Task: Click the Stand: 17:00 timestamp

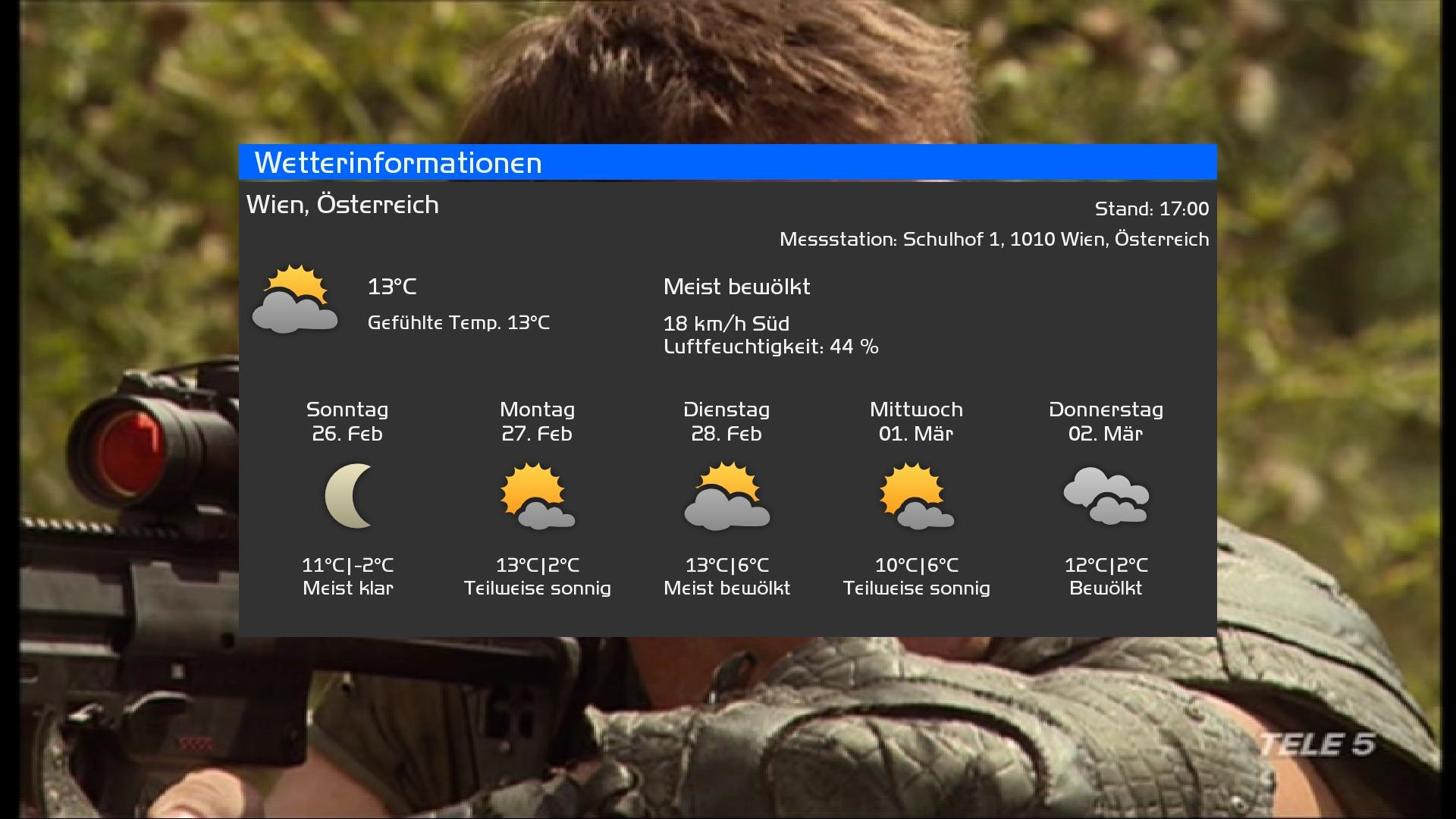Action: click(x=1152, y=209)
